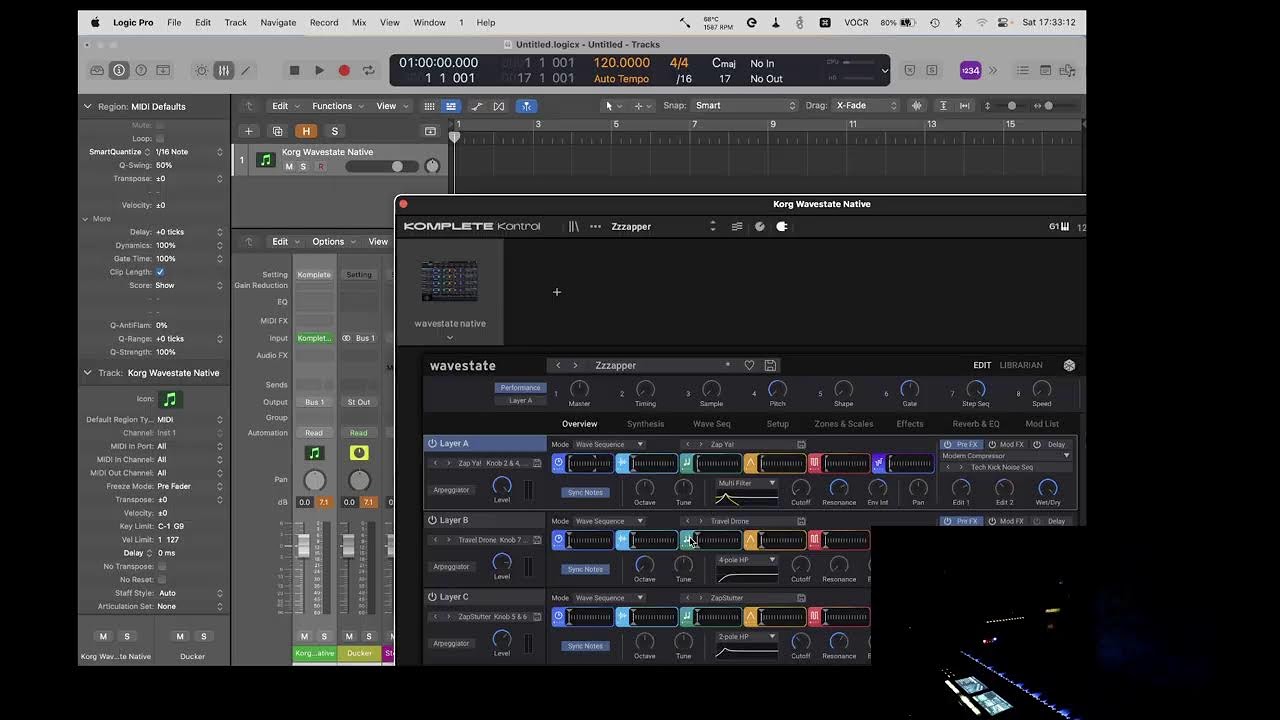Image resolution: width=1280 pixels, height=720 pixels.
Task: Switch to the Synthesis tab in Wavestate
Action: [645, 424]
